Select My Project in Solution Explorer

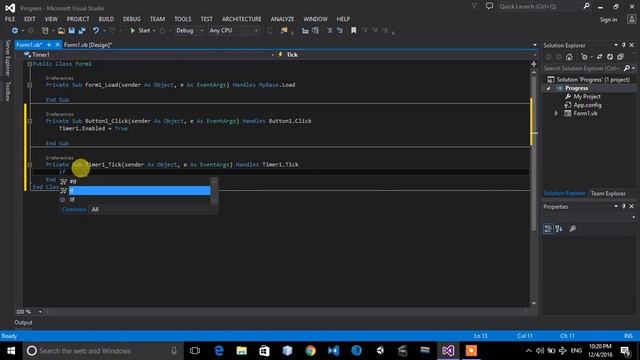coord(587,97)
